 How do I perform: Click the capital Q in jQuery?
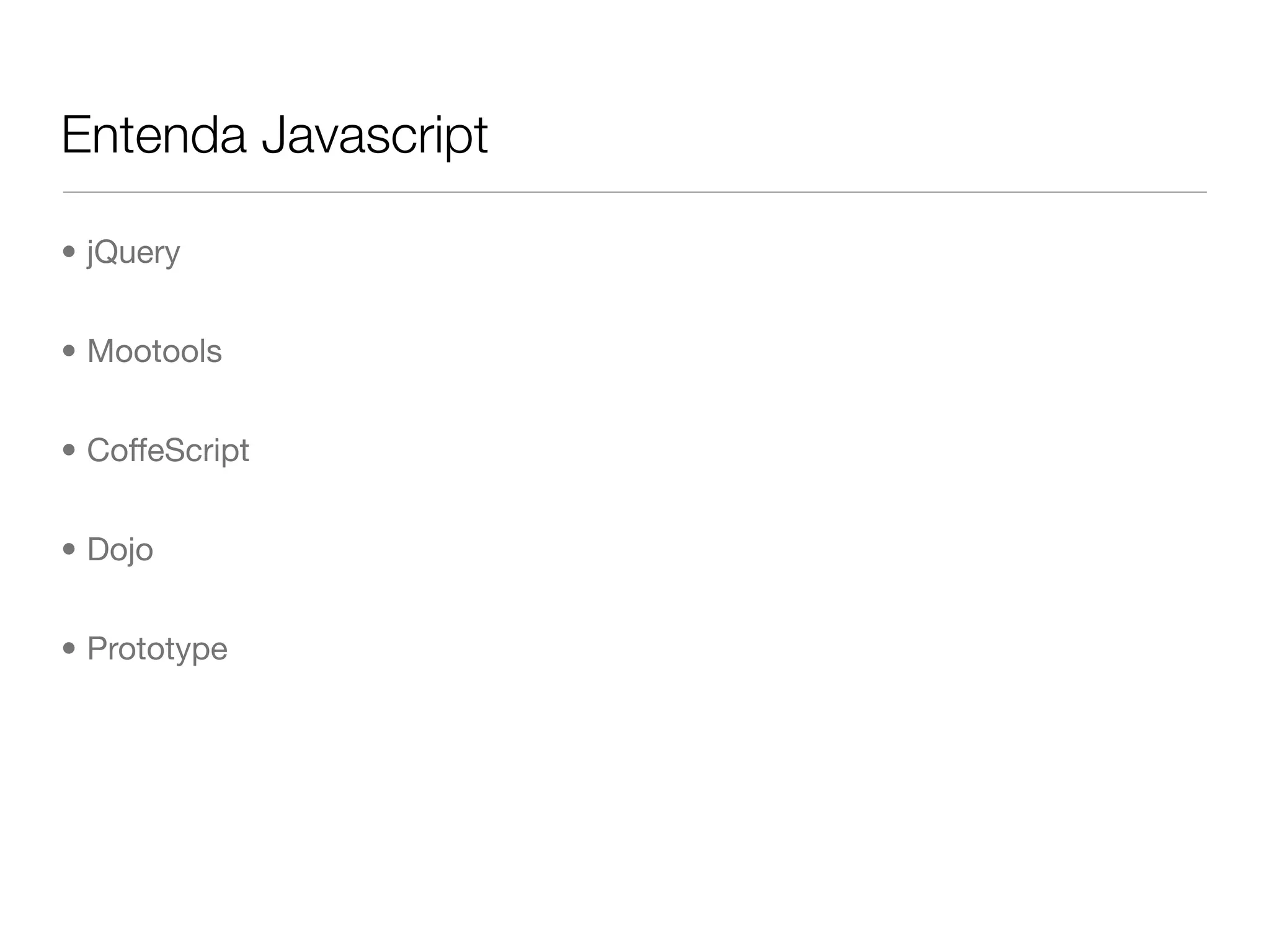coord(107,251)
